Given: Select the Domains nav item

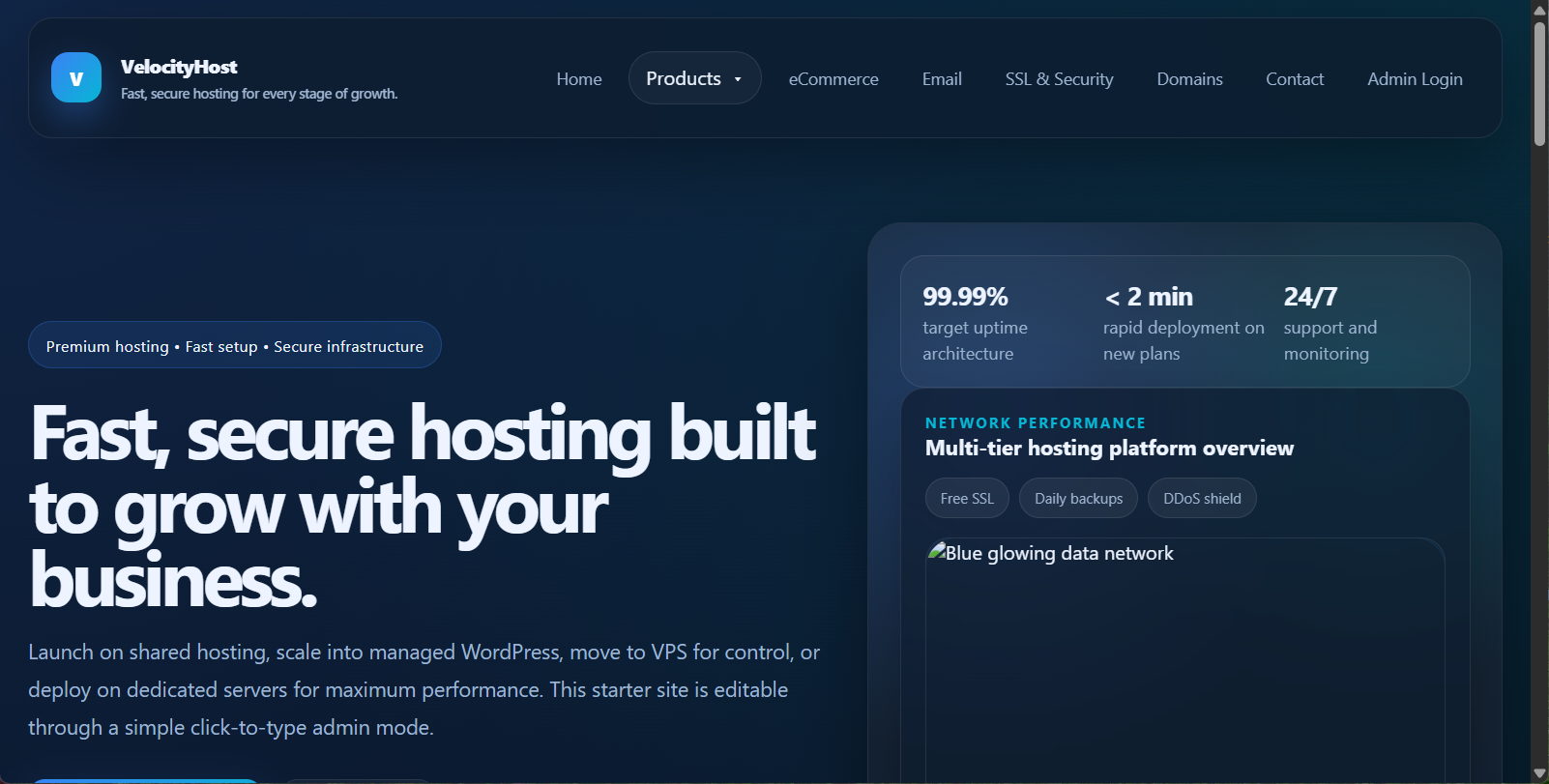Looking at the screenshot, I should 1189,79.
